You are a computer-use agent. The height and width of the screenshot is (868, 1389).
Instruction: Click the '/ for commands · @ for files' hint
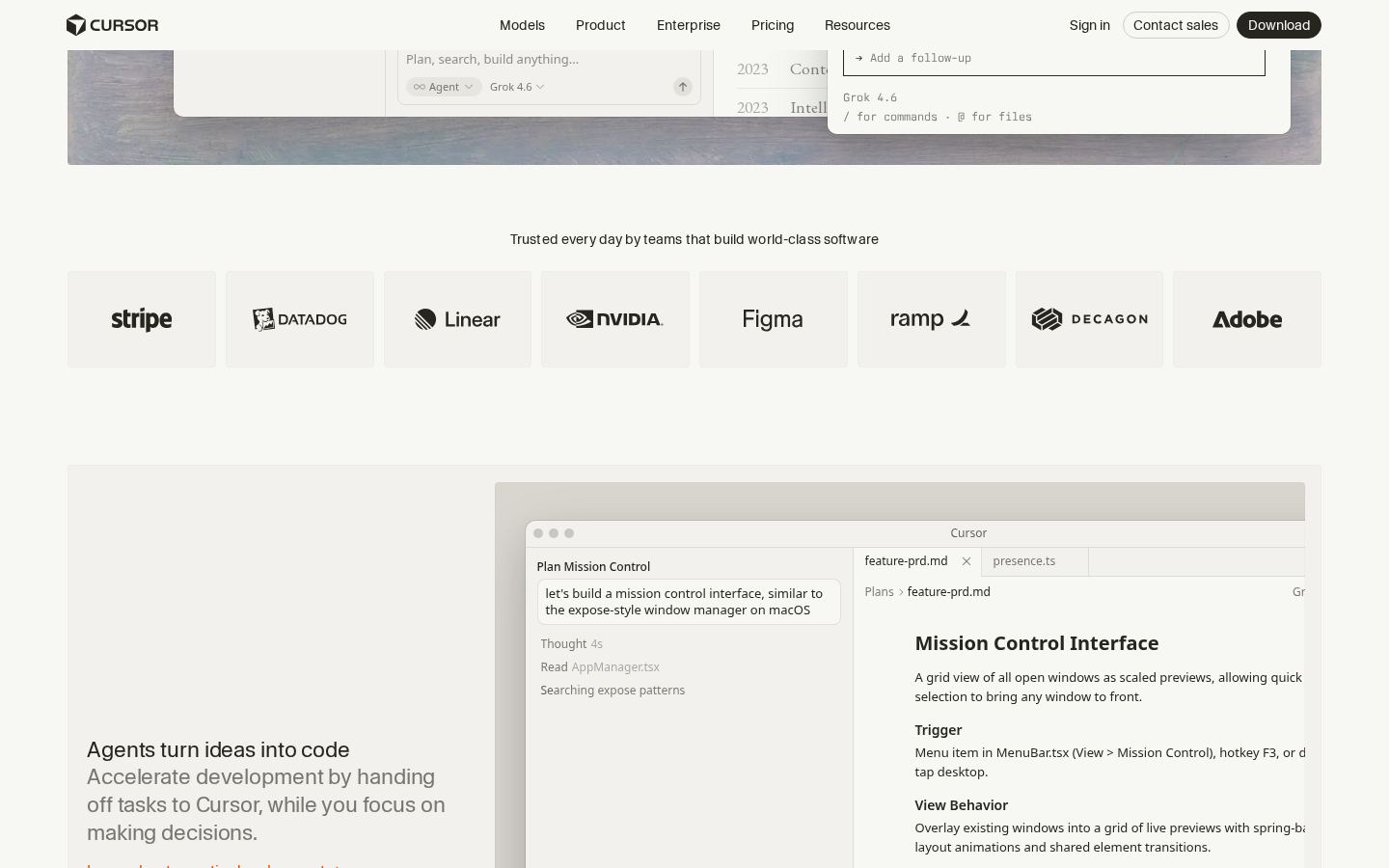click(938, 117)
